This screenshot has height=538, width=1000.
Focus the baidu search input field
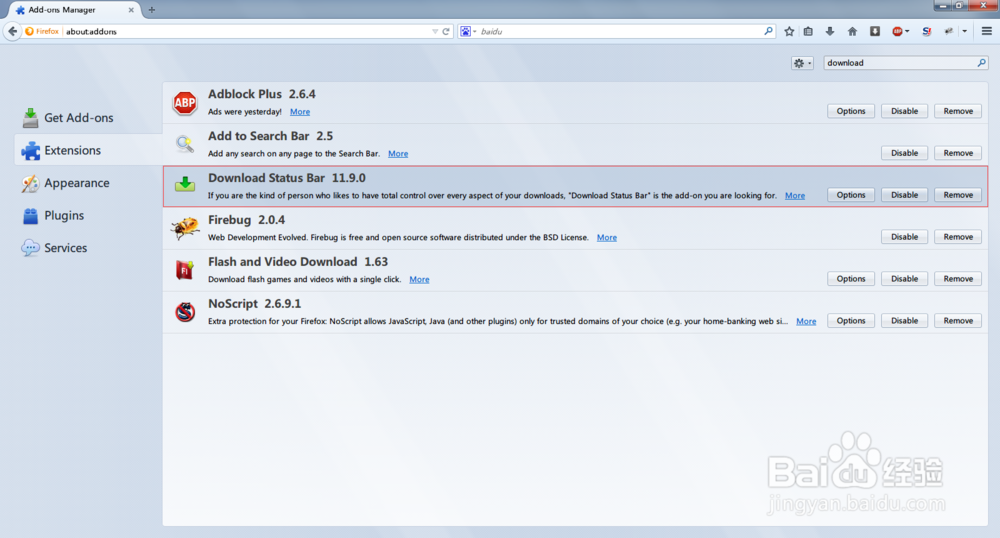tap(619, 31)
